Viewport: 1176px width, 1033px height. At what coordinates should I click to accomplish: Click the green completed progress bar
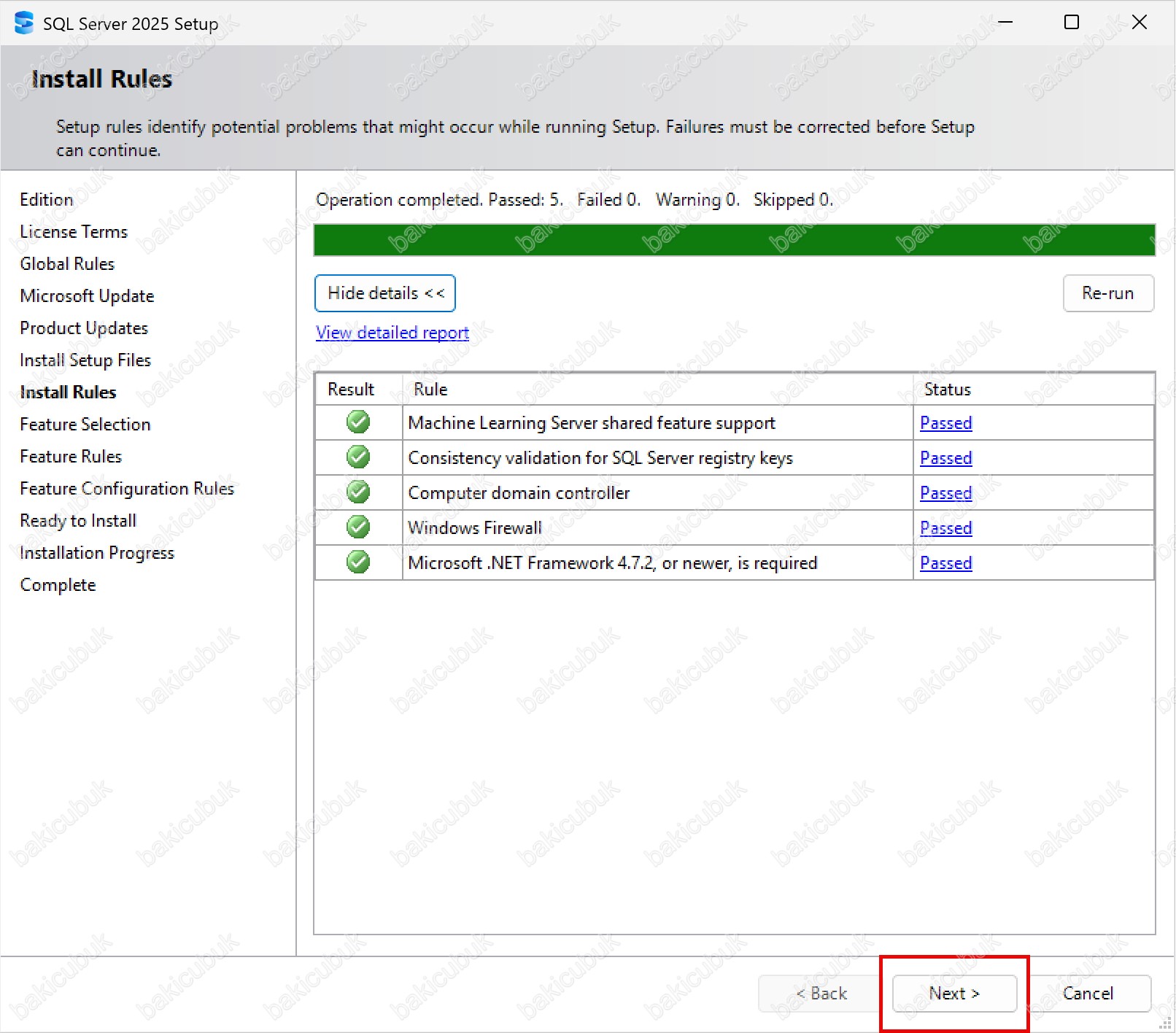(x=735, y=240)
